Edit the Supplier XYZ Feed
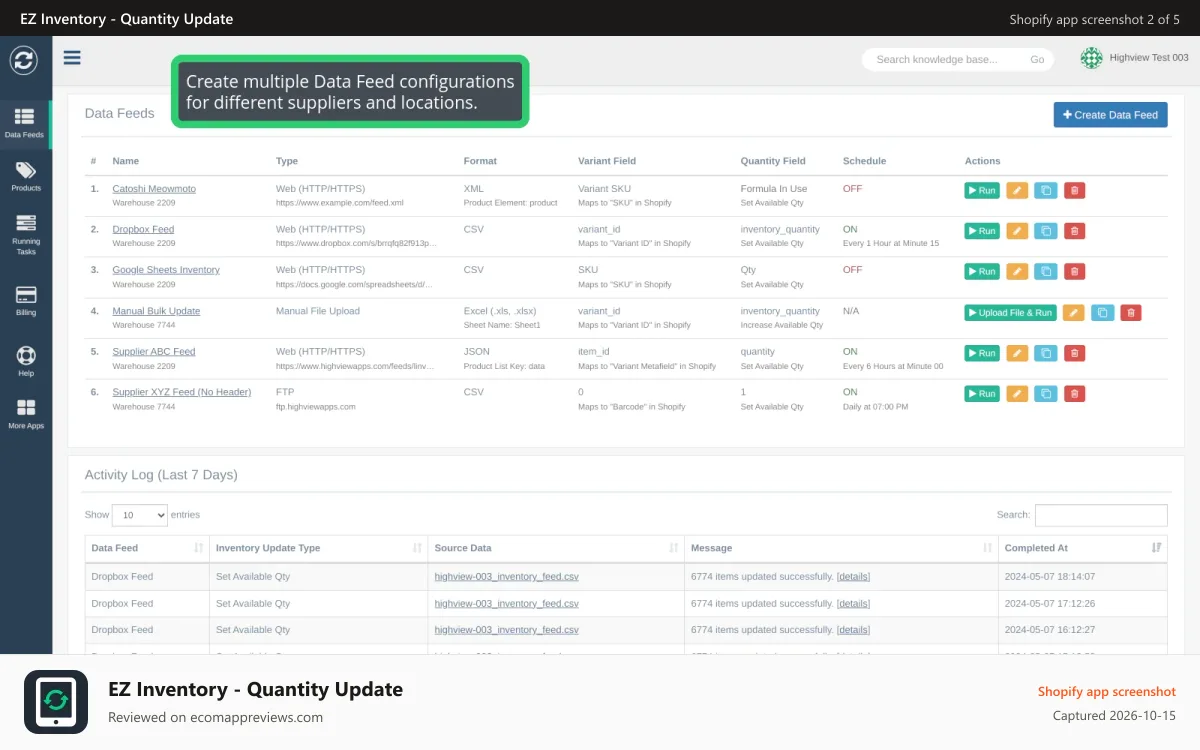This screenshot has height=750, width=1200. pyautogui.click(x=1017, y=394)
